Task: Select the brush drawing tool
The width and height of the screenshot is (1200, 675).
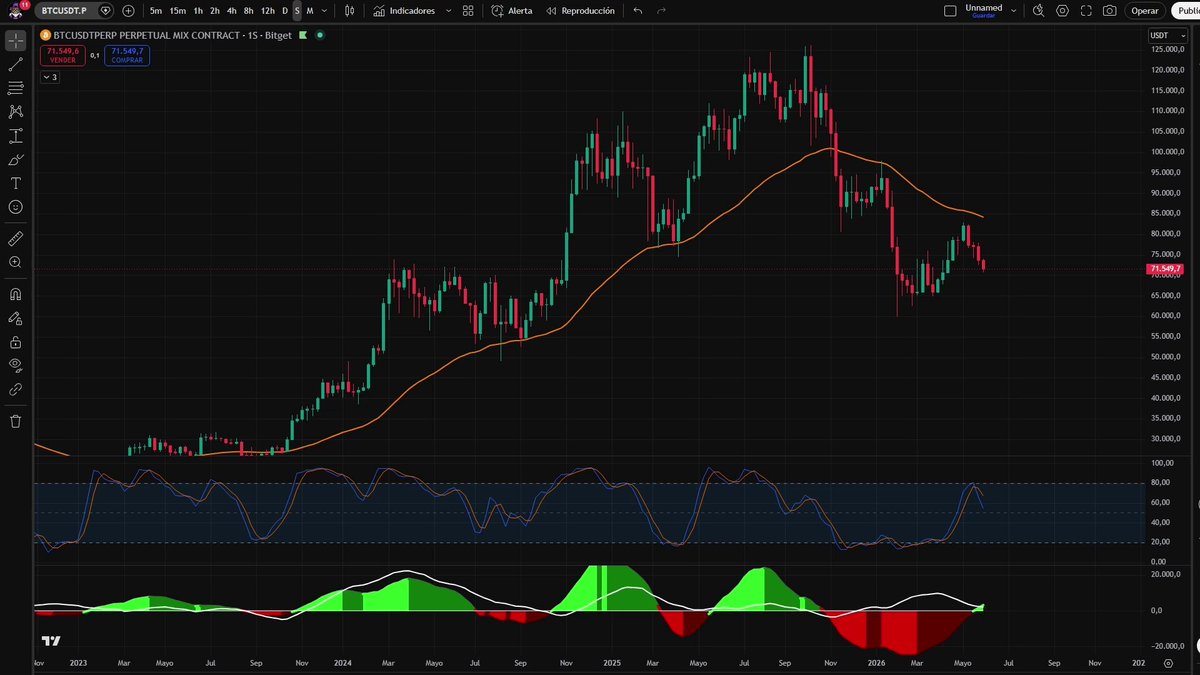Action: click(x=16, y=160)
